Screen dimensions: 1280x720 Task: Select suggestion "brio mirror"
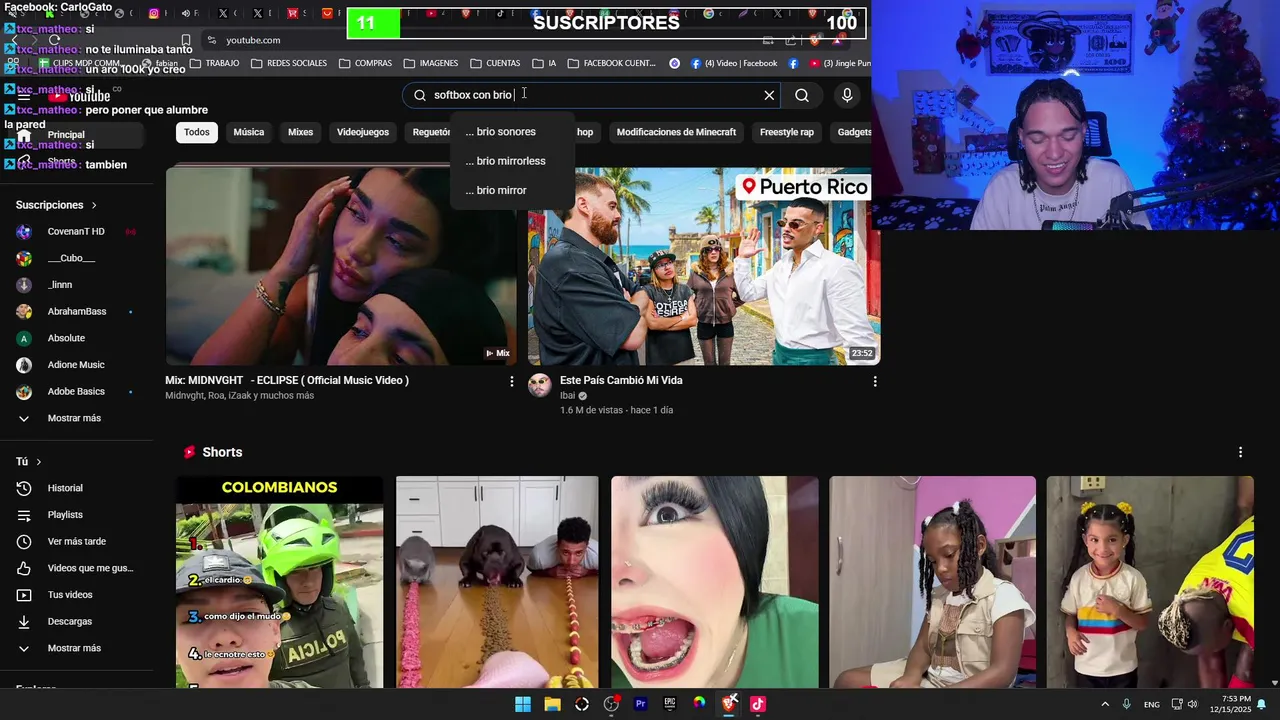click(512, 190)
